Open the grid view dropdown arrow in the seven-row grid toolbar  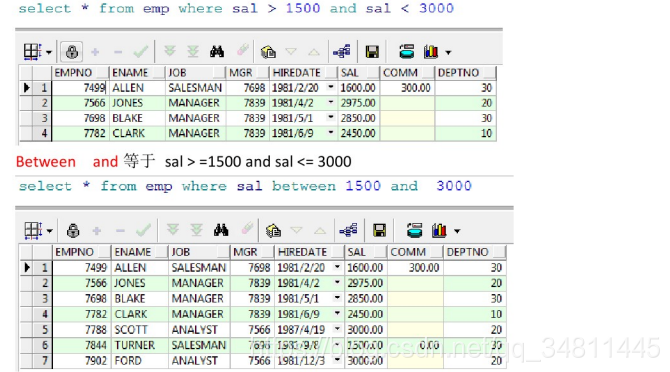pos(50,231)
